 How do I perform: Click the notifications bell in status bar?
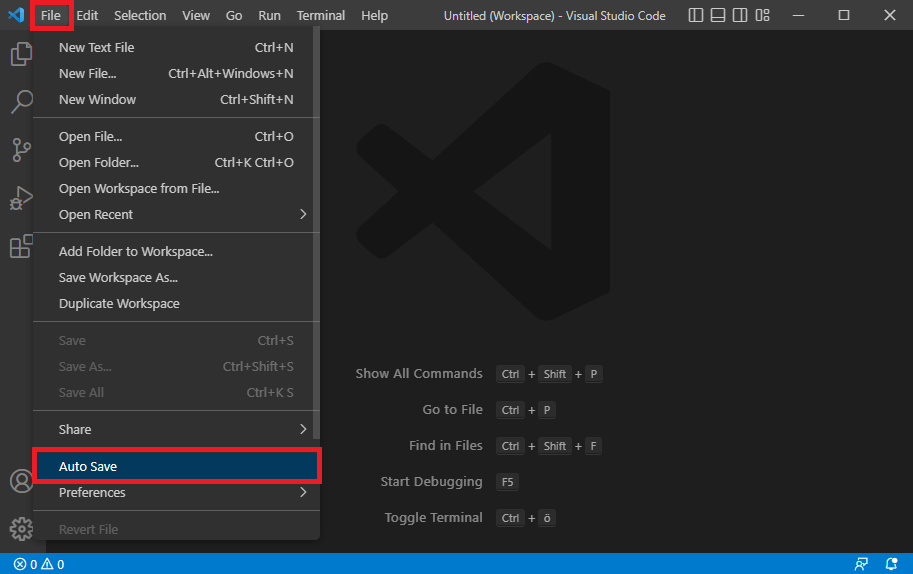pyautogui.click(x=891, y=564)
